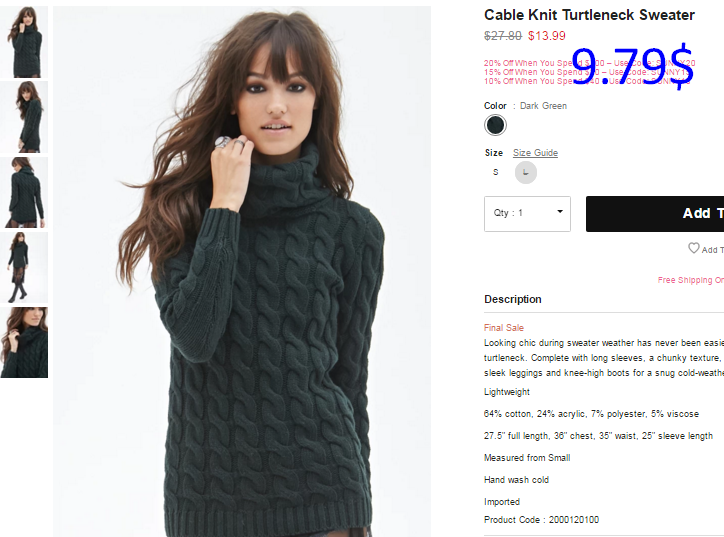View the third back-view sweater thumbnail
724x537 pixels.
[24, 193]
